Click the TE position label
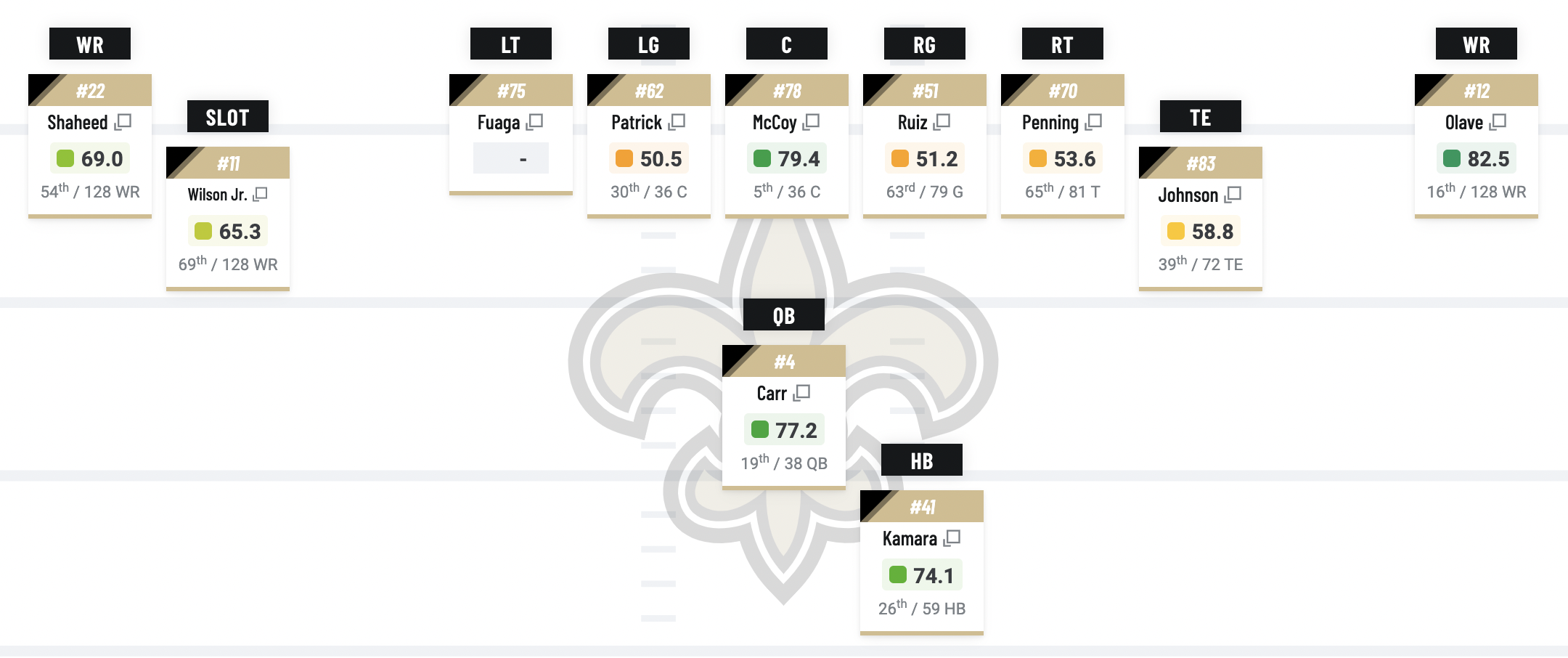 1201,117
